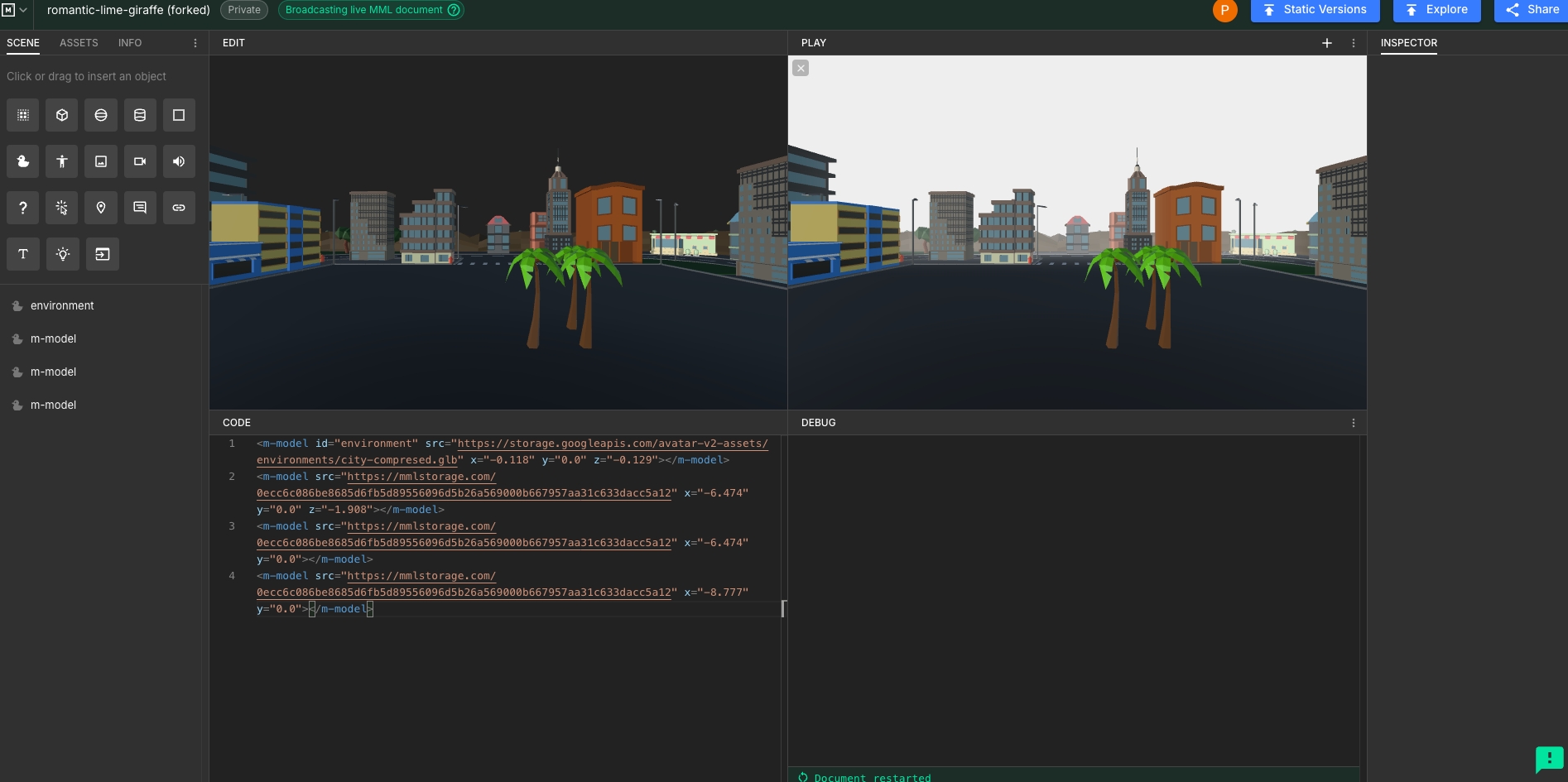Insert a character object
Viewport: 1568px width, 782px height.
click(62, 161)
